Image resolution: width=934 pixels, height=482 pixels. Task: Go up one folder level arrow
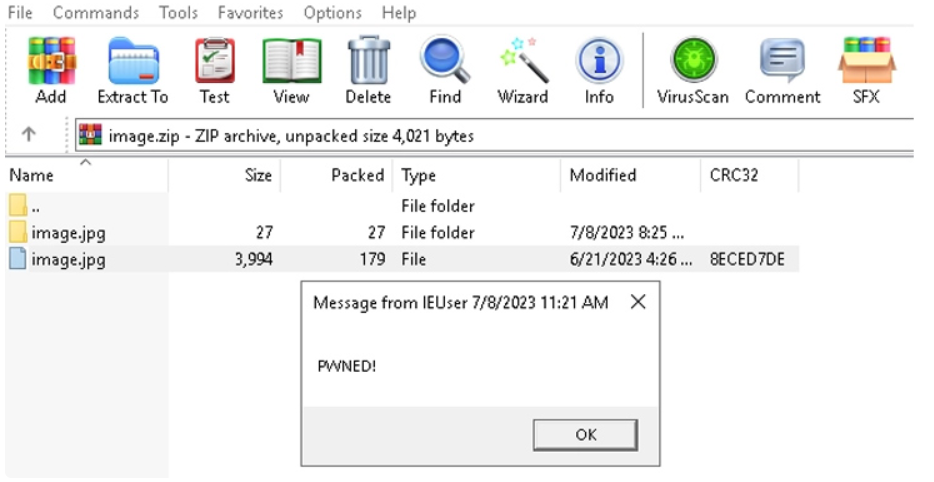point(29,135)
